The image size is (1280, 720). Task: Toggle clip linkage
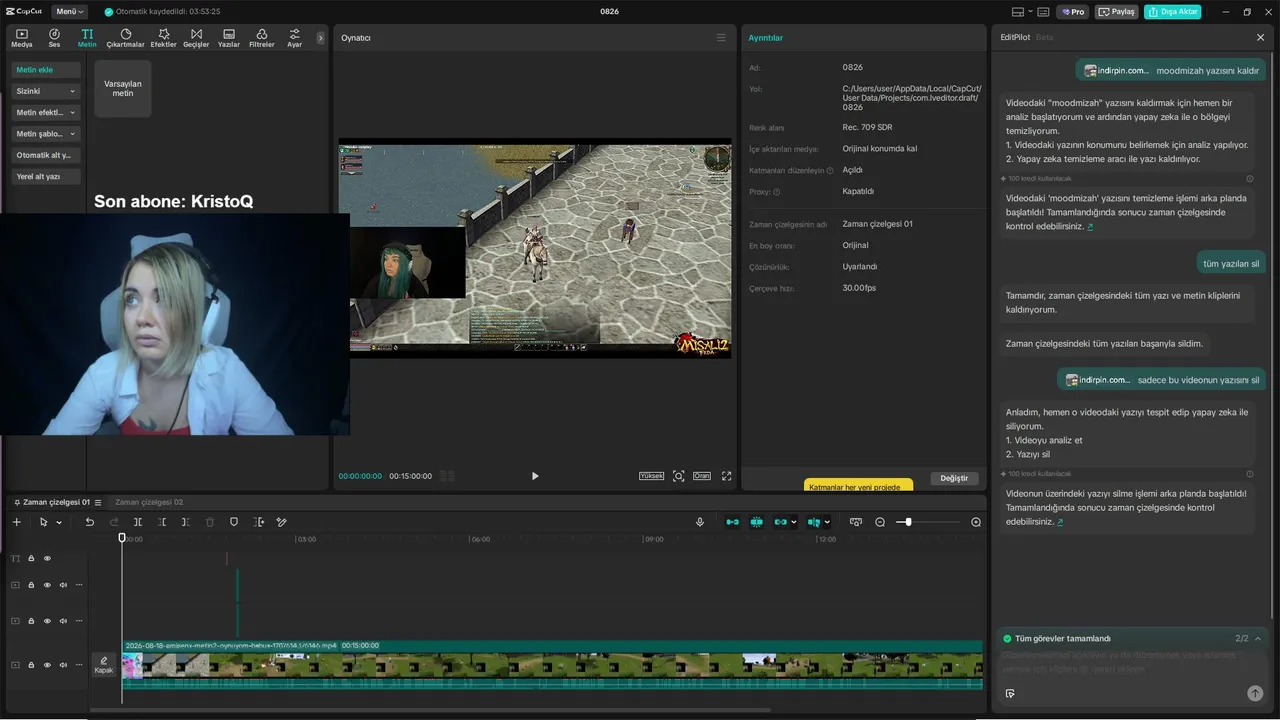click(x=781, y=522)
